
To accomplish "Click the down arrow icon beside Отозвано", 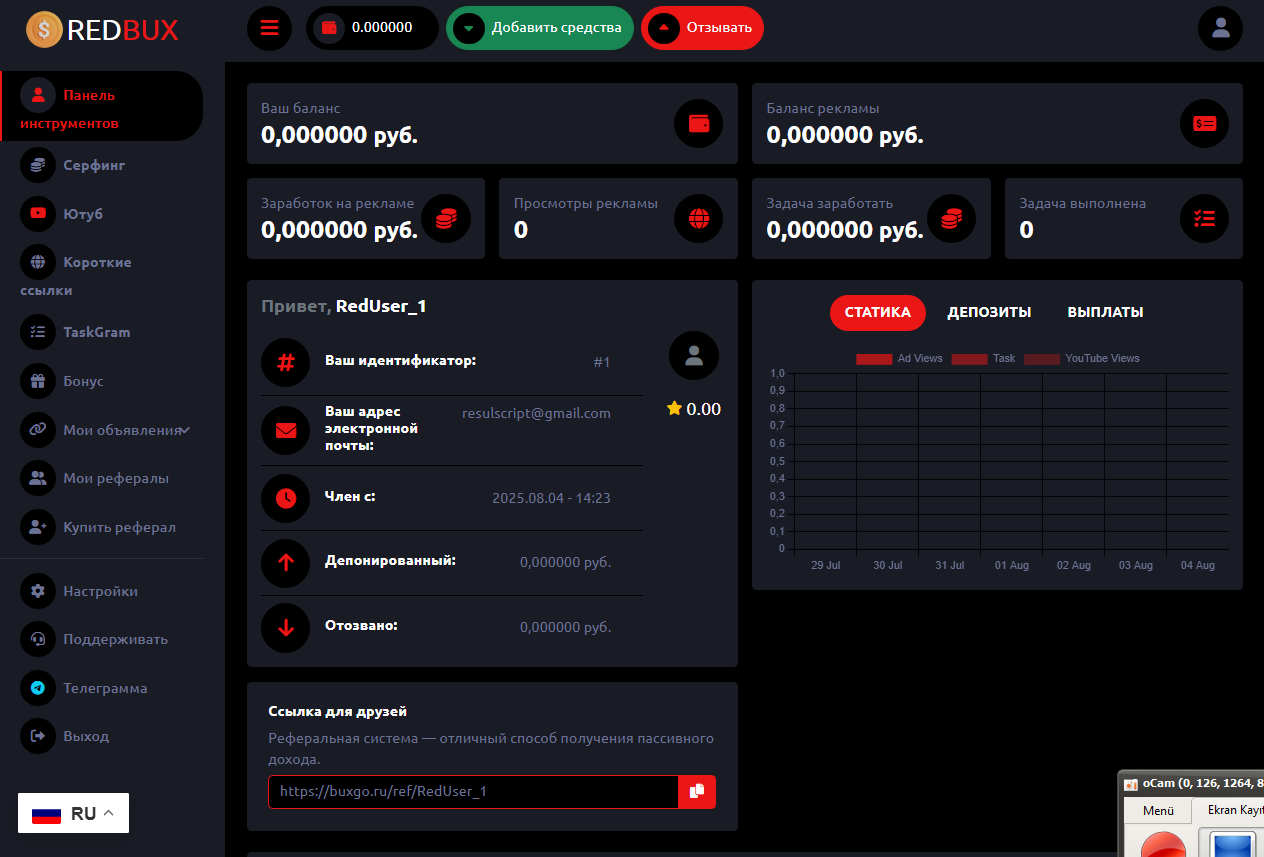I will (x=286, y=628).
